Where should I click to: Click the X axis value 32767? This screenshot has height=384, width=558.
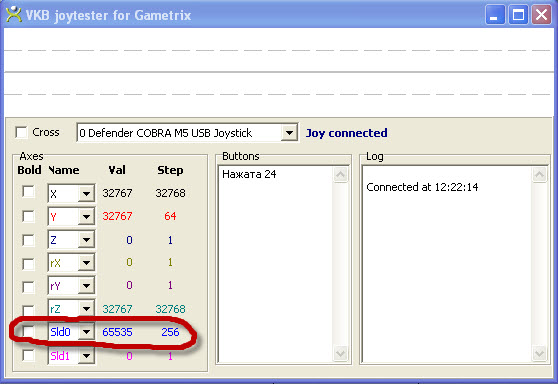coord(117,193)
